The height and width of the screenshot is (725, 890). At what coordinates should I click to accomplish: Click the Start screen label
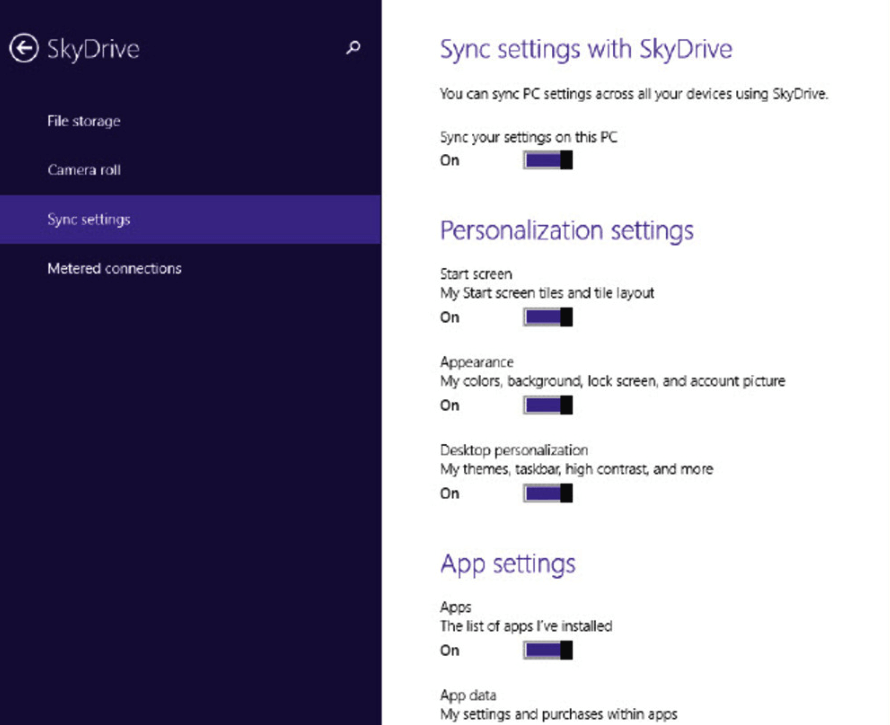(476, 274)
